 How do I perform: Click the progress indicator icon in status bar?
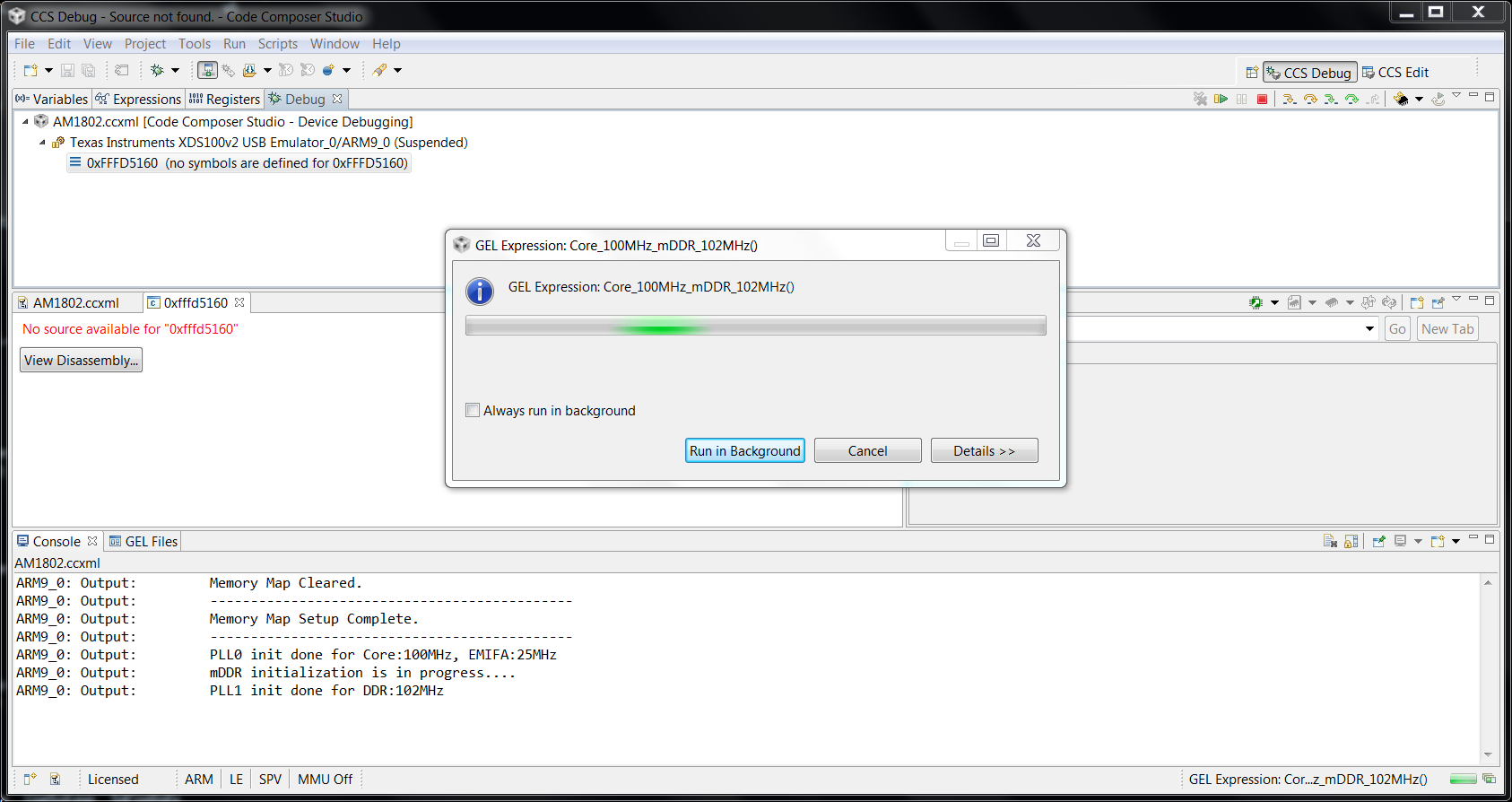(1489, 779)
